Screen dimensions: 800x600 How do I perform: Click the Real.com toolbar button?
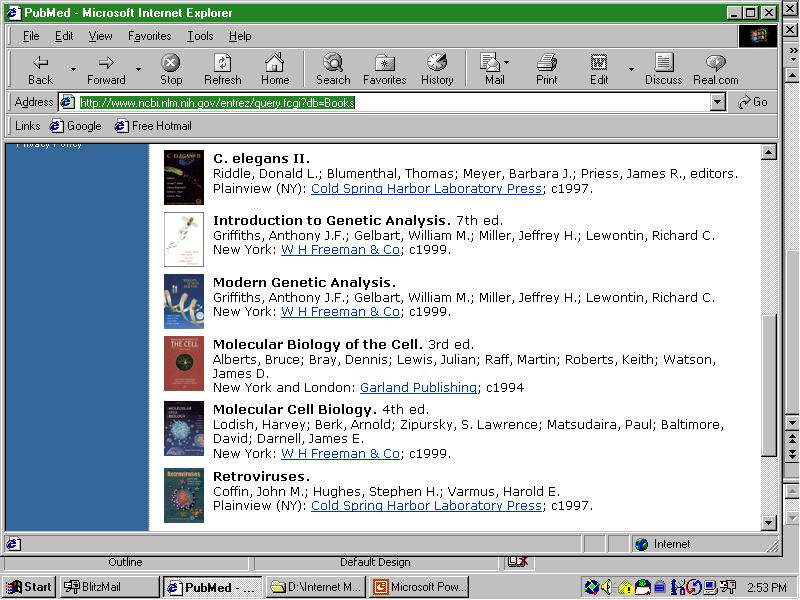click(716, 69)
